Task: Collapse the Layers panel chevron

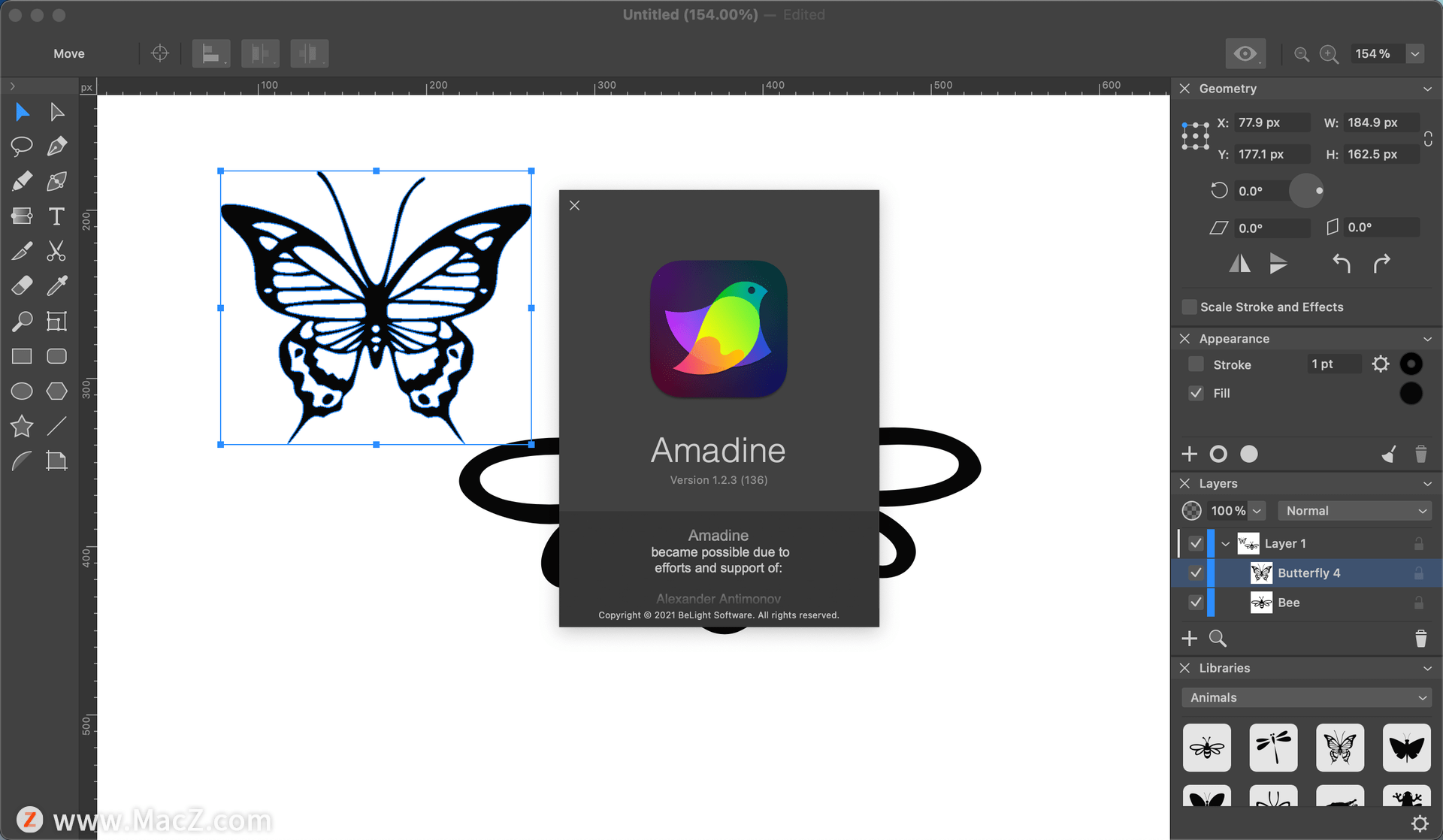Action: pos(1427,483)
